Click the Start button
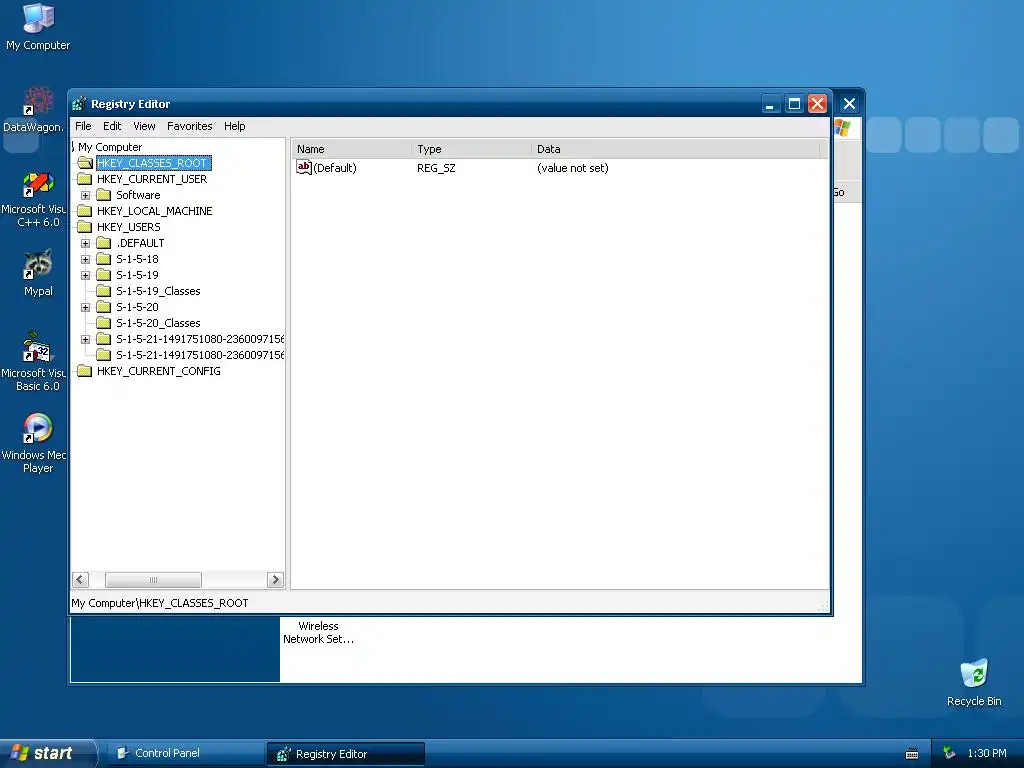Image resolution: width=1024 pixels, height=768 pixels. 47,753
